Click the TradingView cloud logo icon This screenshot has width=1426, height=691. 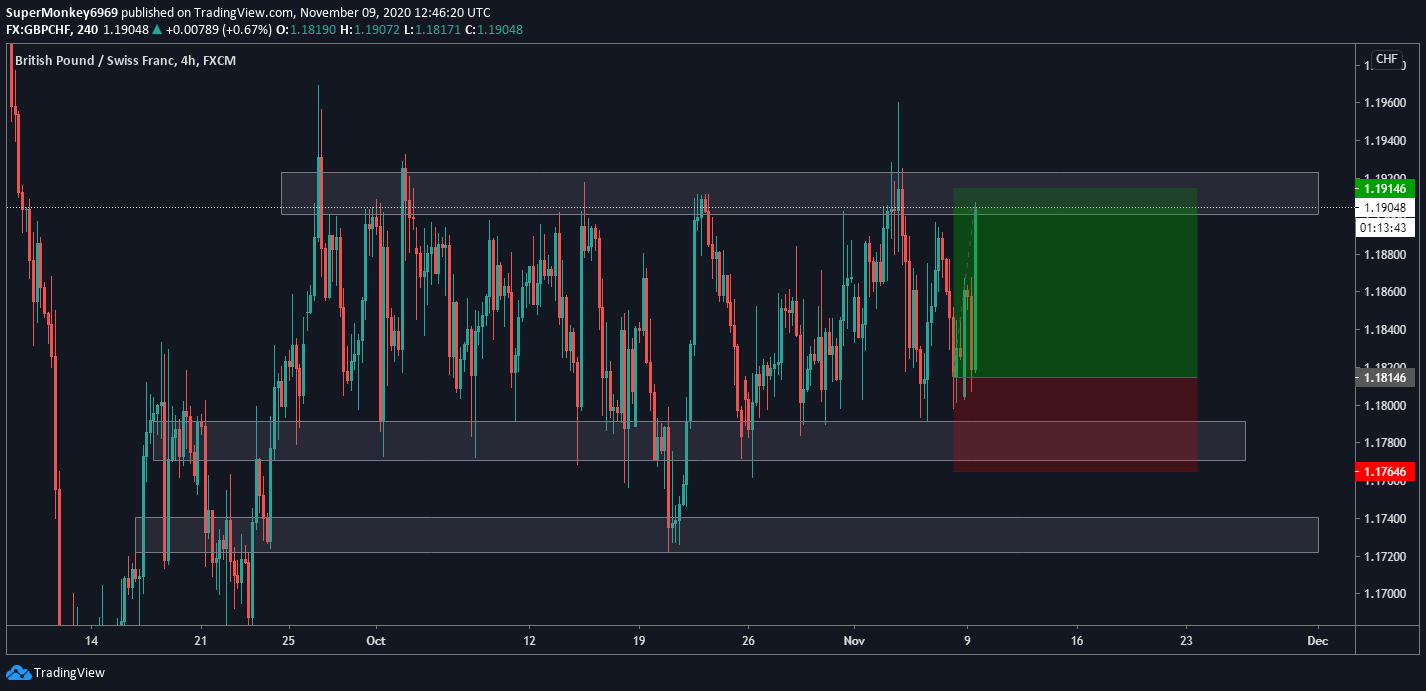pos(17,672)
